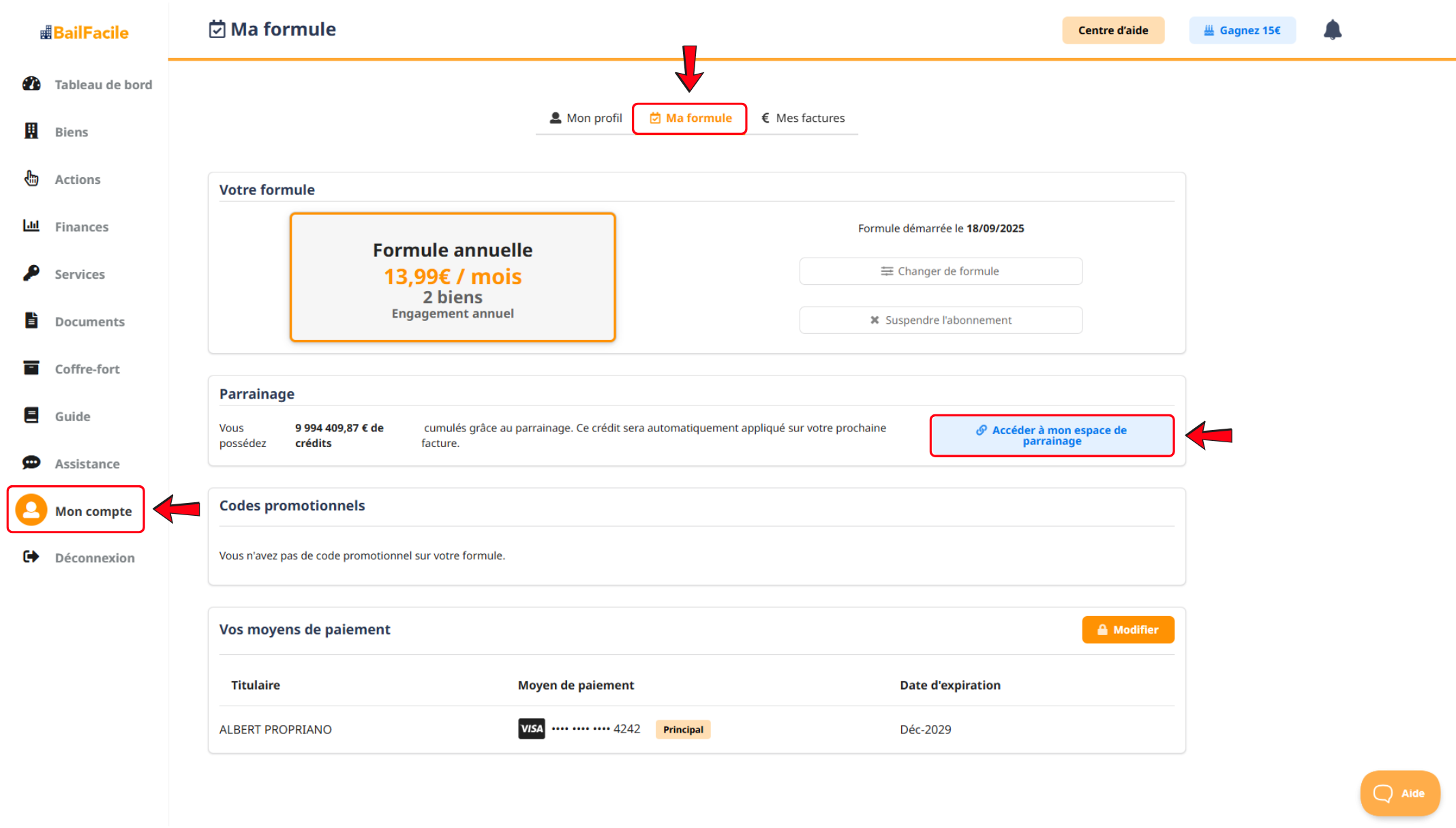Open the Documents sidebar item
Image resolution: width=1456 pixels, height=828 pixels.
click(89, 322)
